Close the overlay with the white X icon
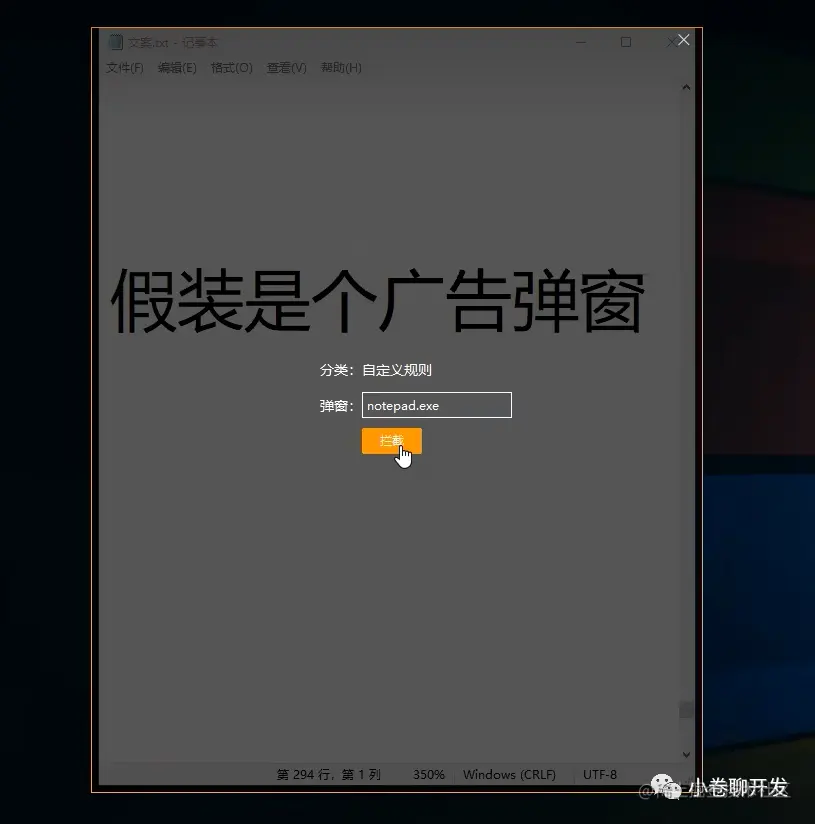The height and width of the screenshot is (824, 815). [683, 40]
